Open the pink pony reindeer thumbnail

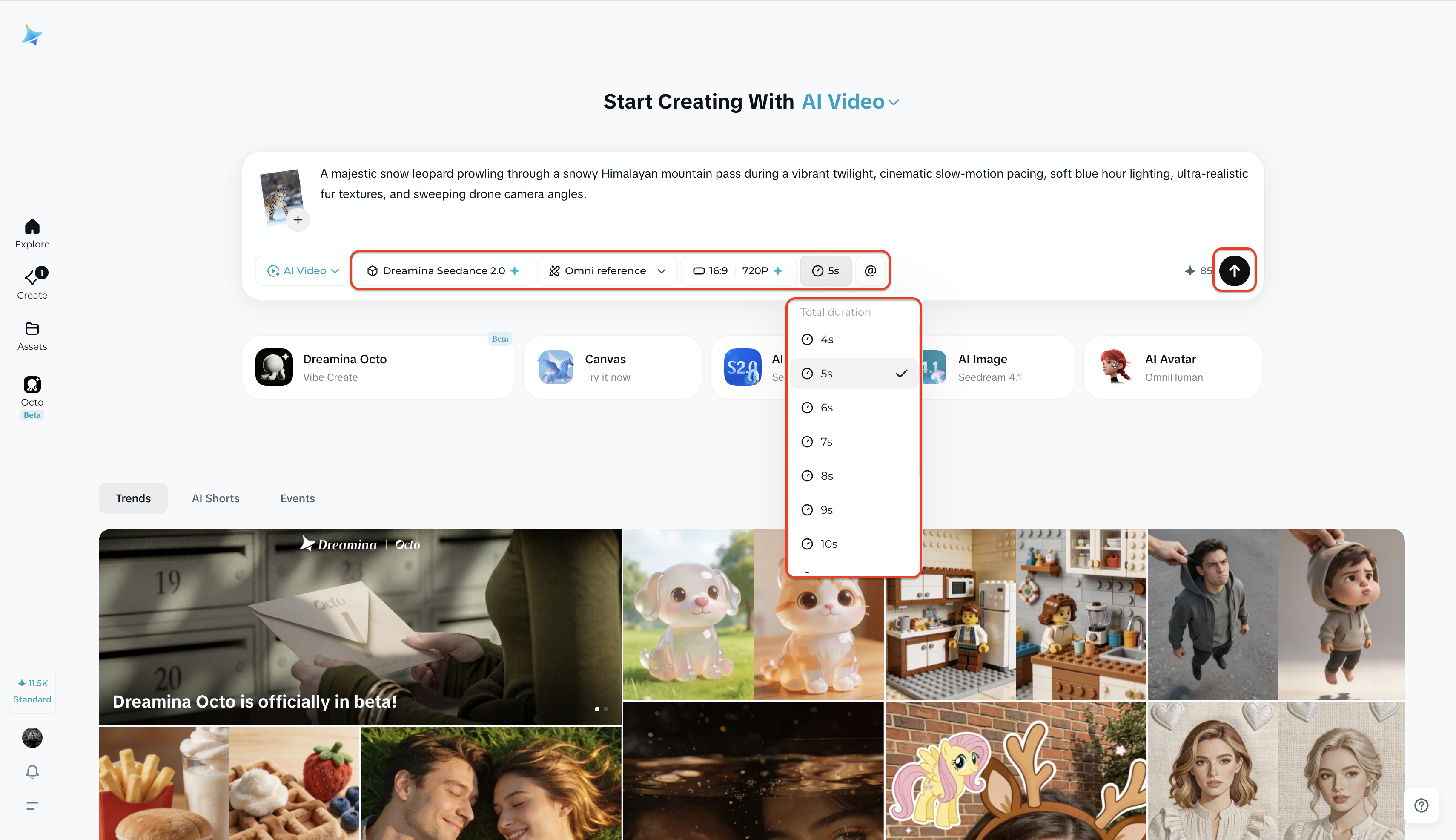point(1015,771)
